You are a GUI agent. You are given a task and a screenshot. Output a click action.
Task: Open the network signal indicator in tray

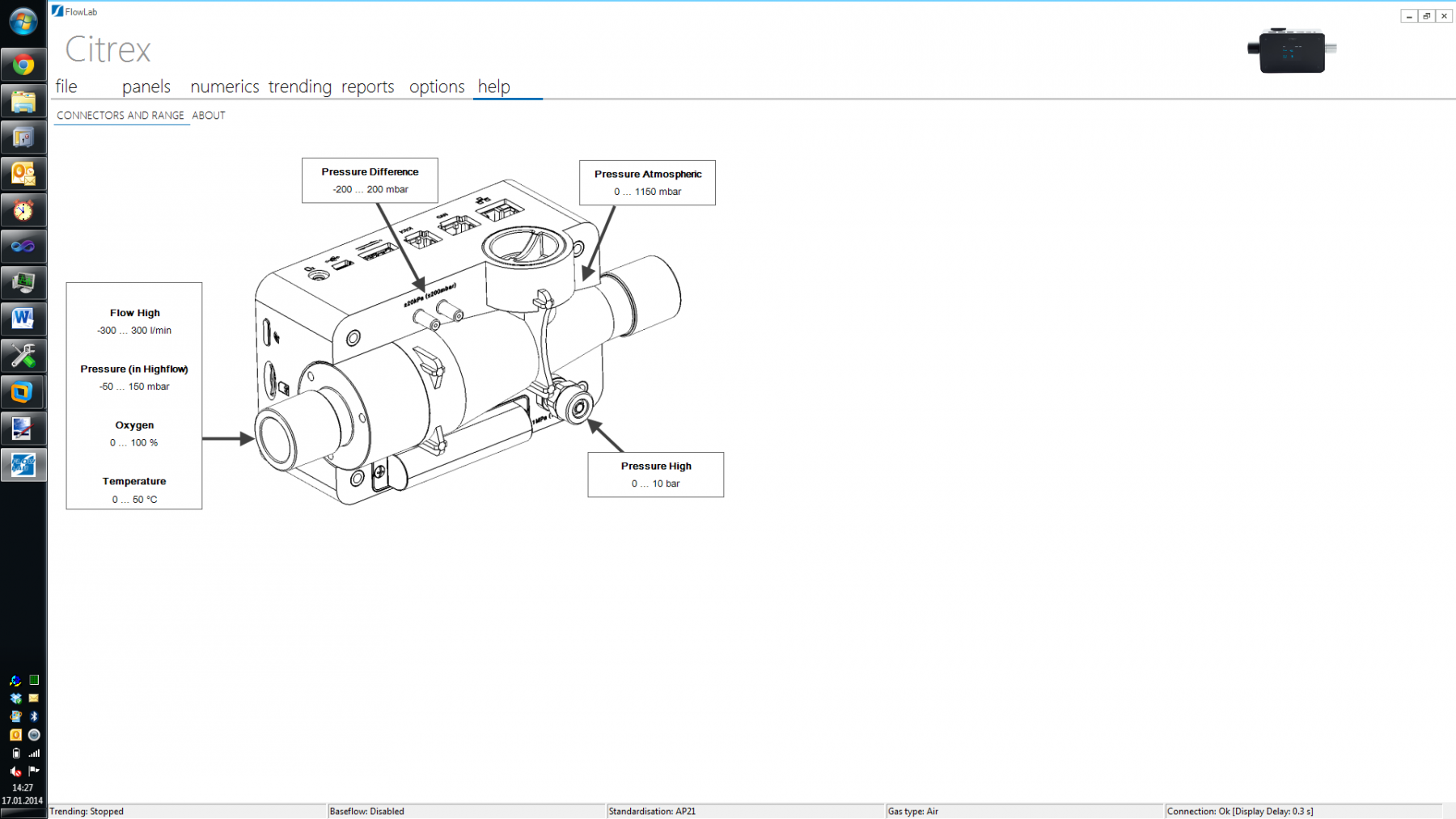(x=34, y=753)
